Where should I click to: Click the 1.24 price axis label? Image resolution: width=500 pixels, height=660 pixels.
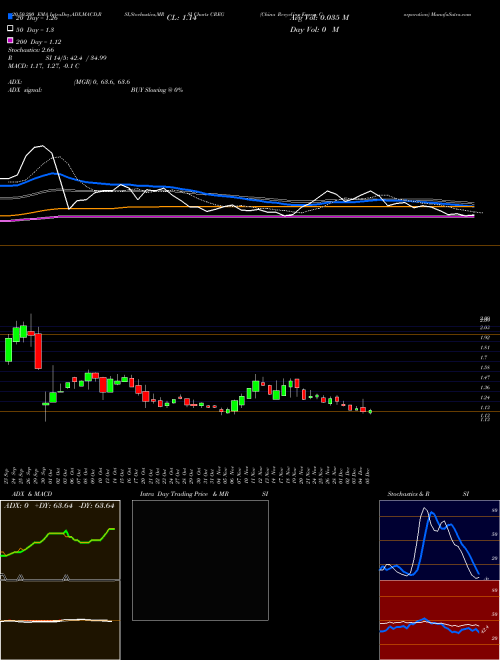coord(485,397)
